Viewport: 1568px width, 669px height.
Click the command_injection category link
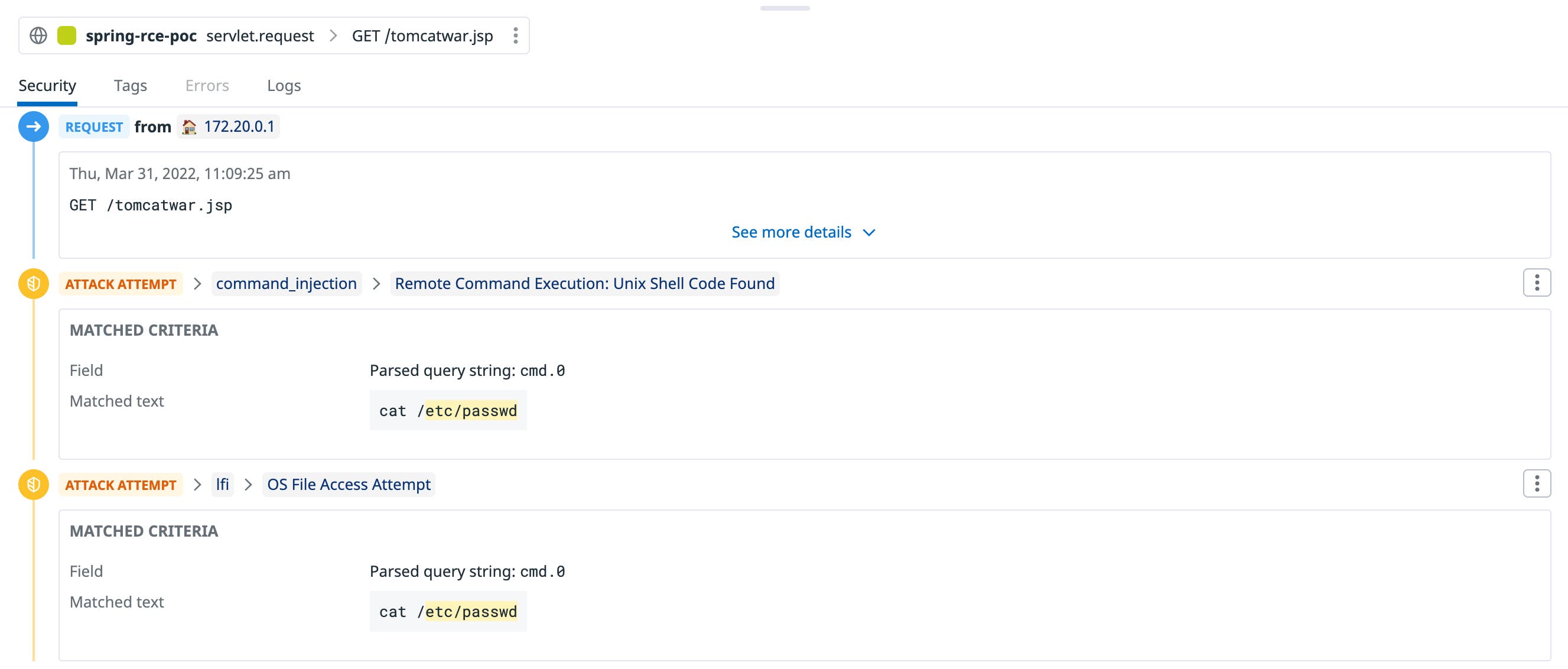click(286, 283)
